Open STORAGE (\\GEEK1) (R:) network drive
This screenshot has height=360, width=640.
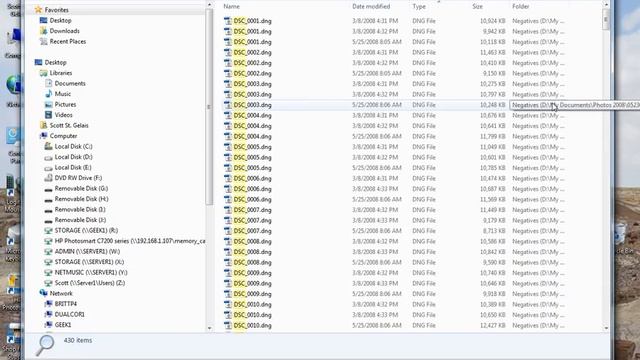click(86, 230)
